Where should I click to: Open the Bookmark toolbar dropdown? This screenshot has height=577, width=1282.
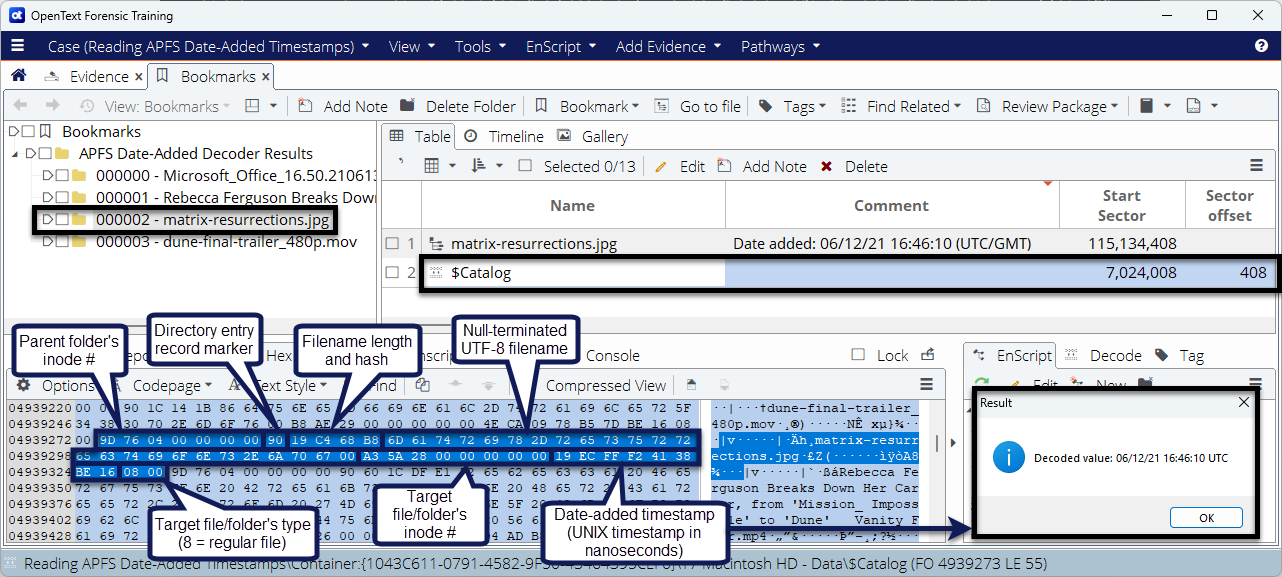point(587,106)
